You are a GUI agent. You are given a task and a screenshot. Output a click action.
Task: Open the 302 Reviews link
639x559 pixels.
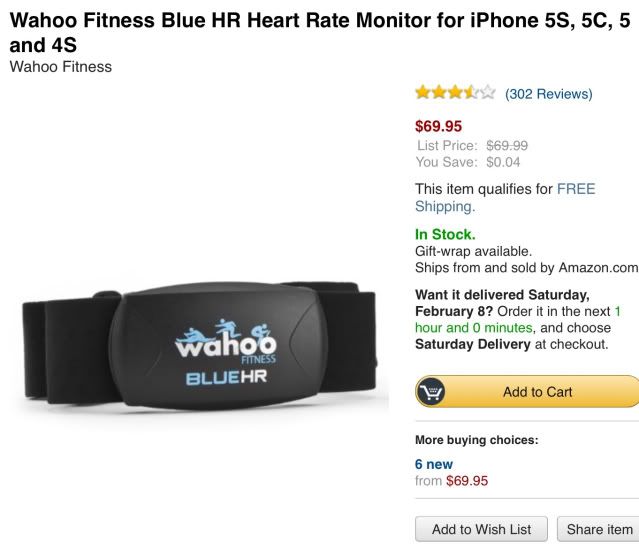pyautogui.click(x=549, y=94)
